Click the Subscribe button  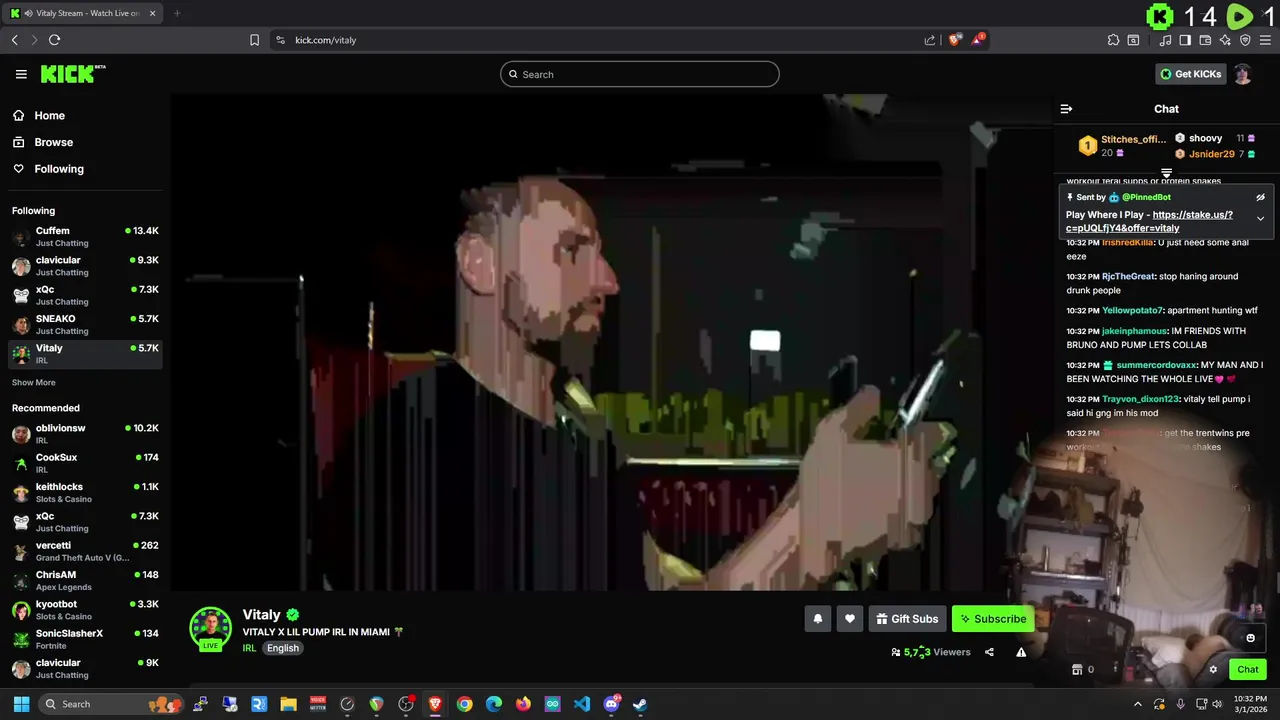tap(992, 619)
